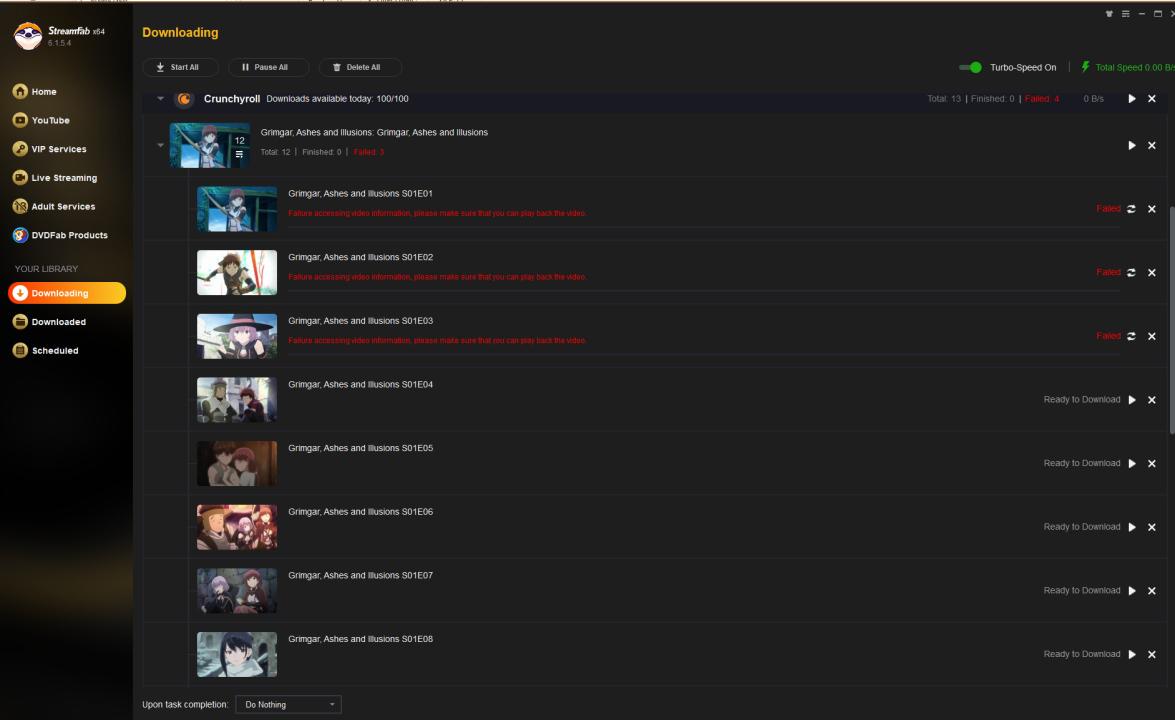Start all Crunchyroll downloads with play icon
1175x720 pixels.
click(1132, 99)
